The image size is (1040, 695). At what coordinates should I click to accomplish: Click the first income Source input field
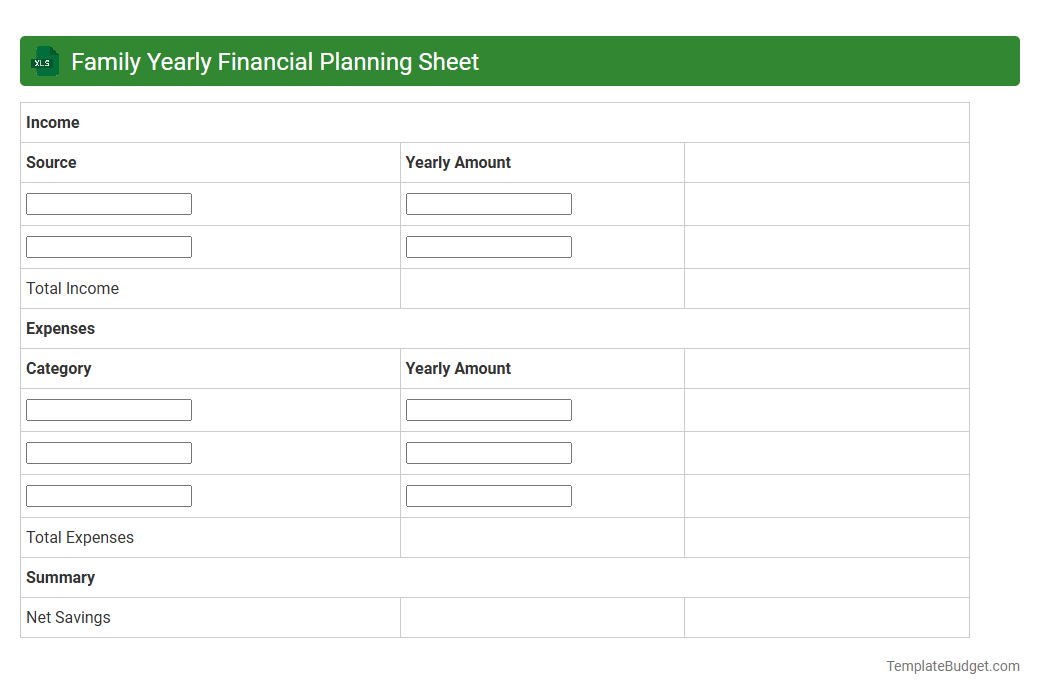pos(108,203)
